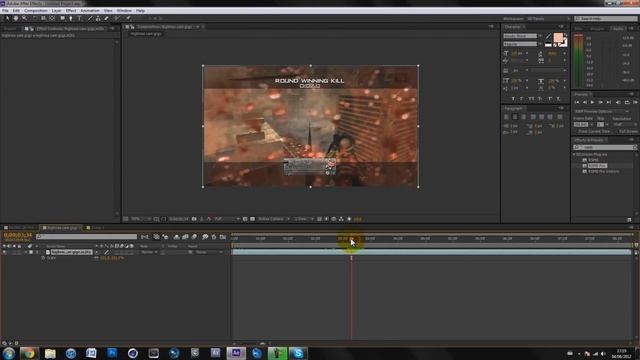
Task: Align paragraph text center
Action: (515, 117)
